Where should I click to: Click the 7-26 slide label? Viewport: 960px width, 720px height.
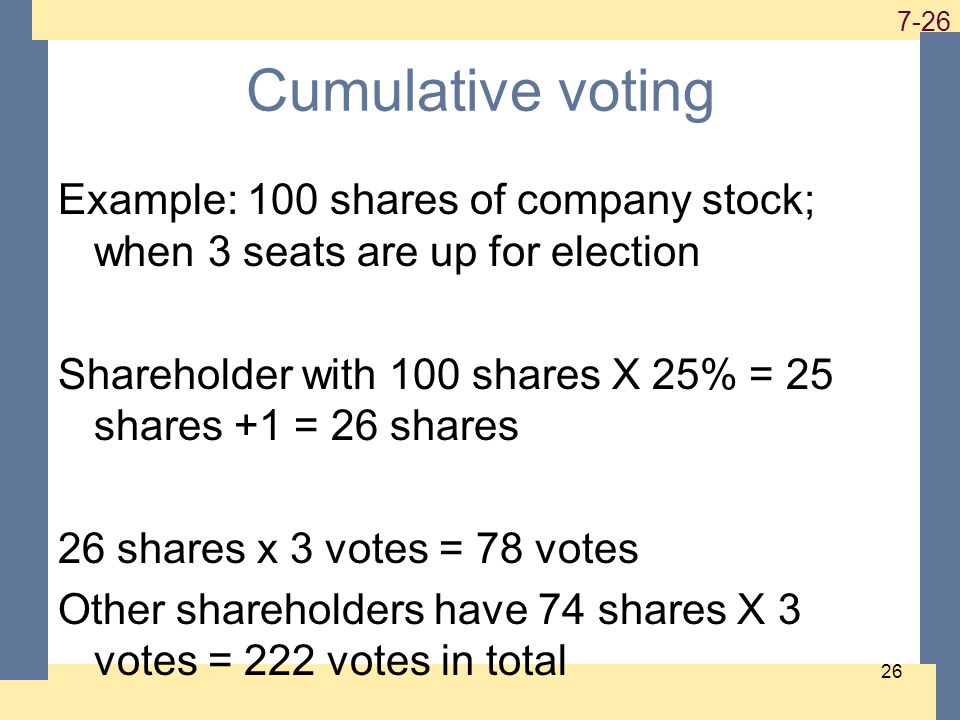(924, 21)
